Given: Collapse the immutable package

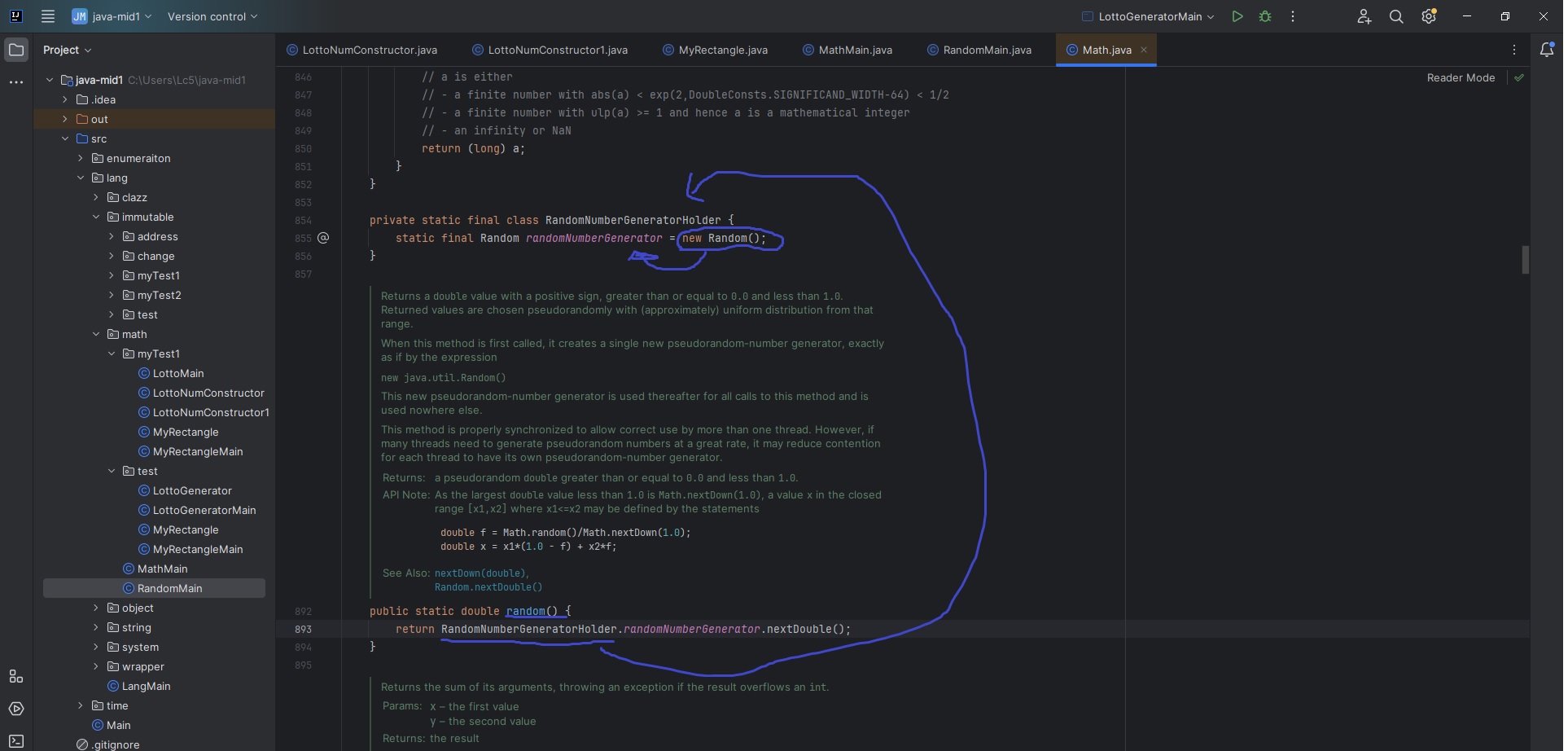Looking at the screenshot, I should point(96,217).
